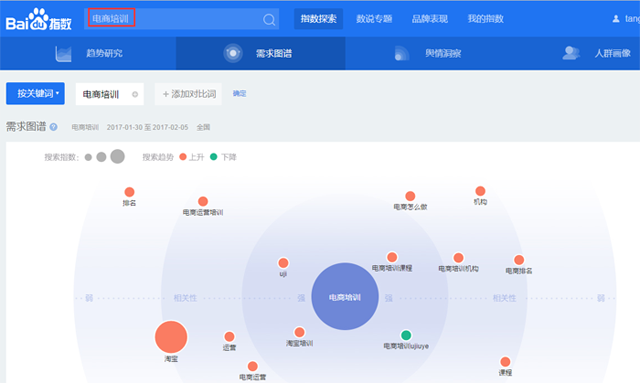This screenshot has width=640, height=383.
Task: Click the search magnifier icon
Action: point(269,19)
